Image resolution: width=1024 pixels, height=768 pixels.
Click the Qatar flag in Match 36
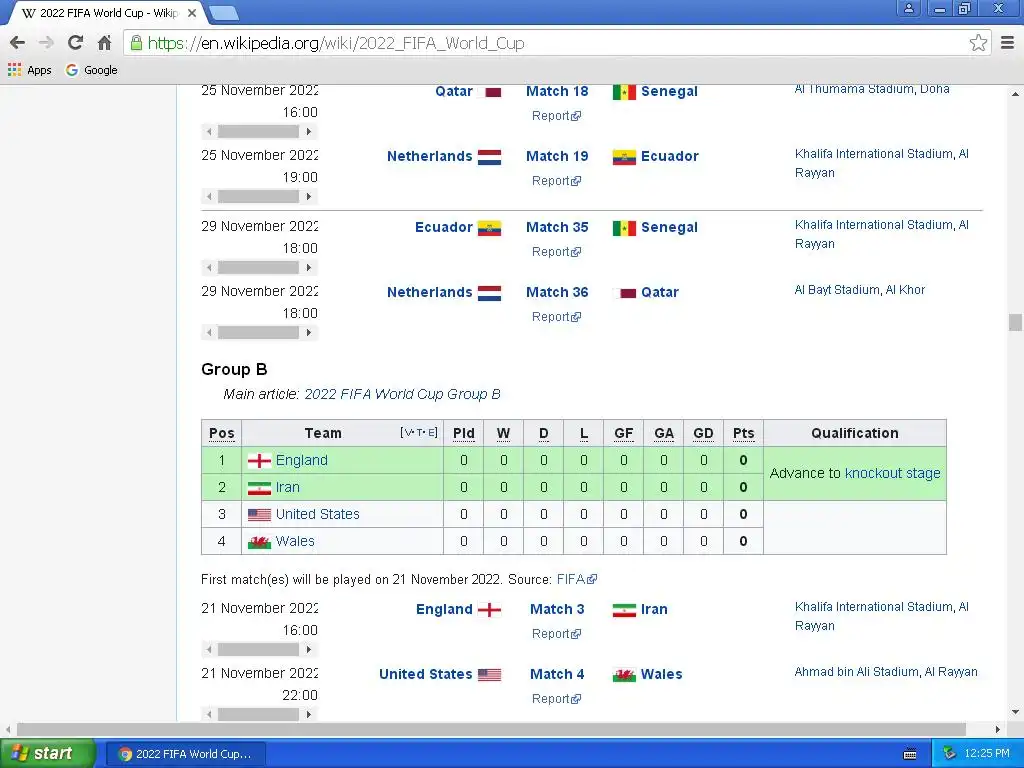[x=624, y=293]
